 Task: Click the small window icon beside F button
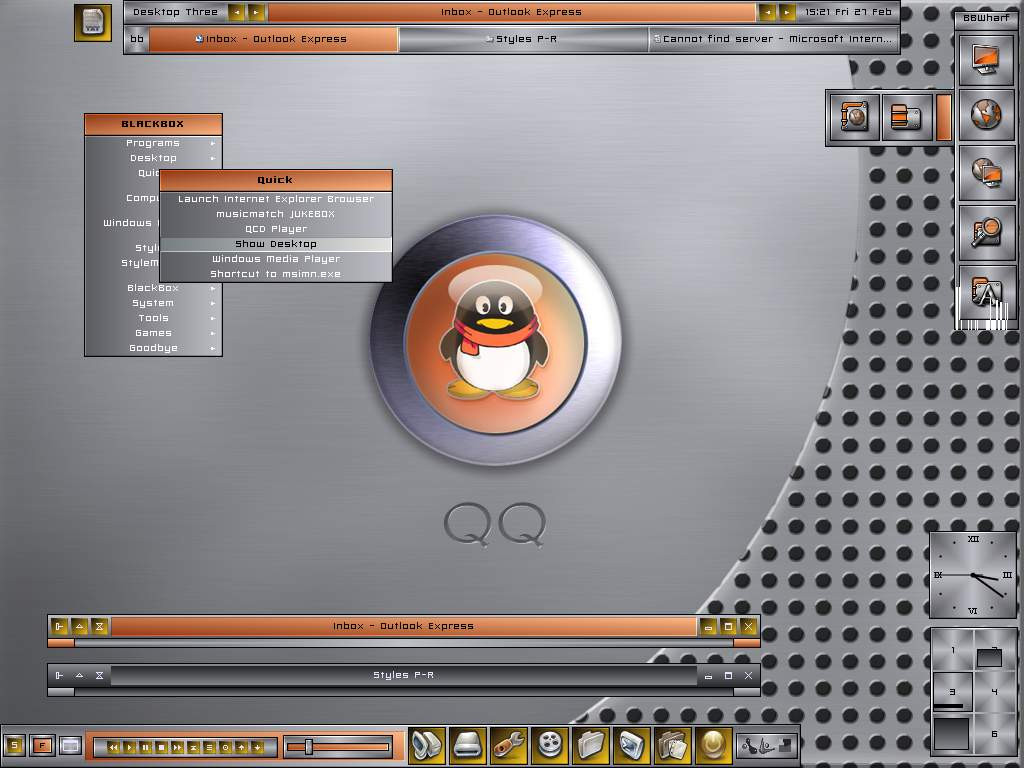point(70,745)
